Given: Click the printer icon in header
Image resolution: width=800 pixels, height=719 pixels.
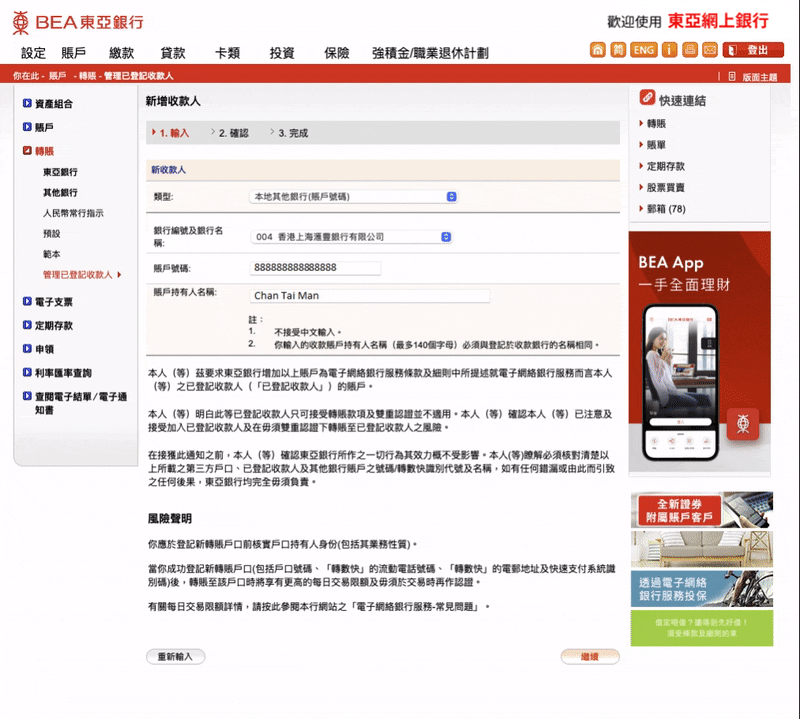Looking at the screenshot, I should 690,49.
